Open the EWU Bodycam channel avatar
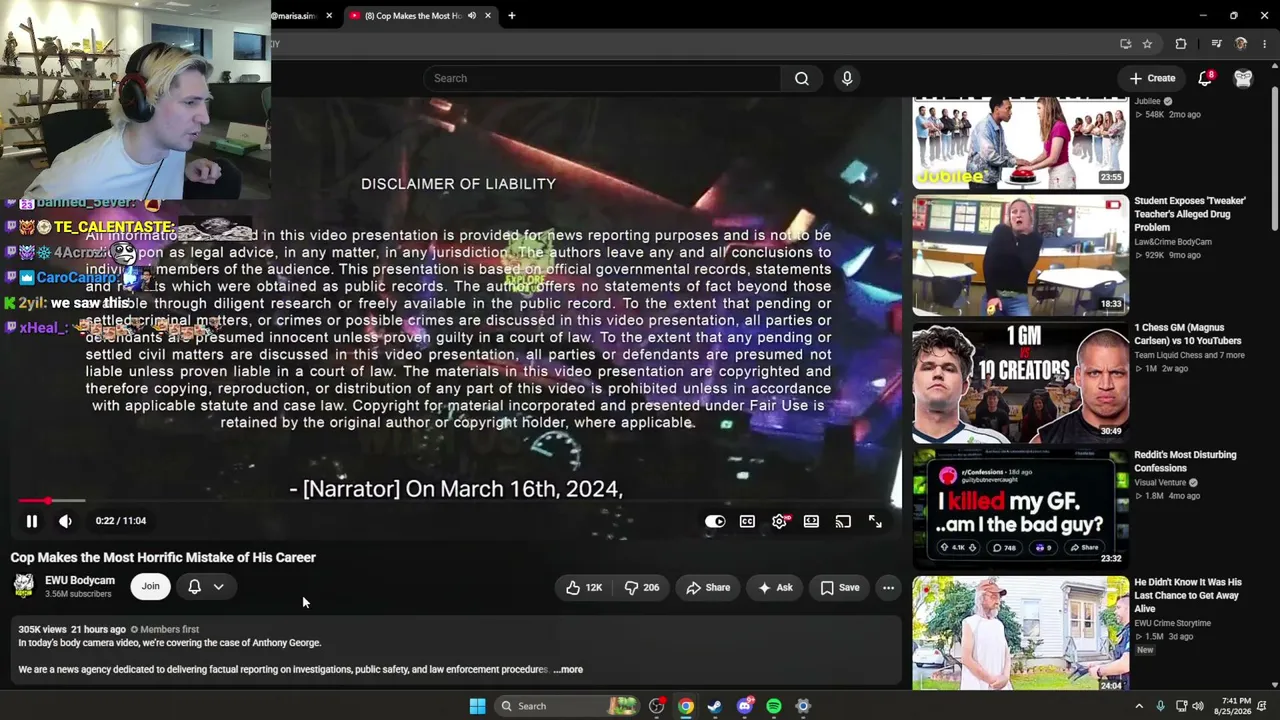This screenshot has width=1280, height=720. [24, 586]
